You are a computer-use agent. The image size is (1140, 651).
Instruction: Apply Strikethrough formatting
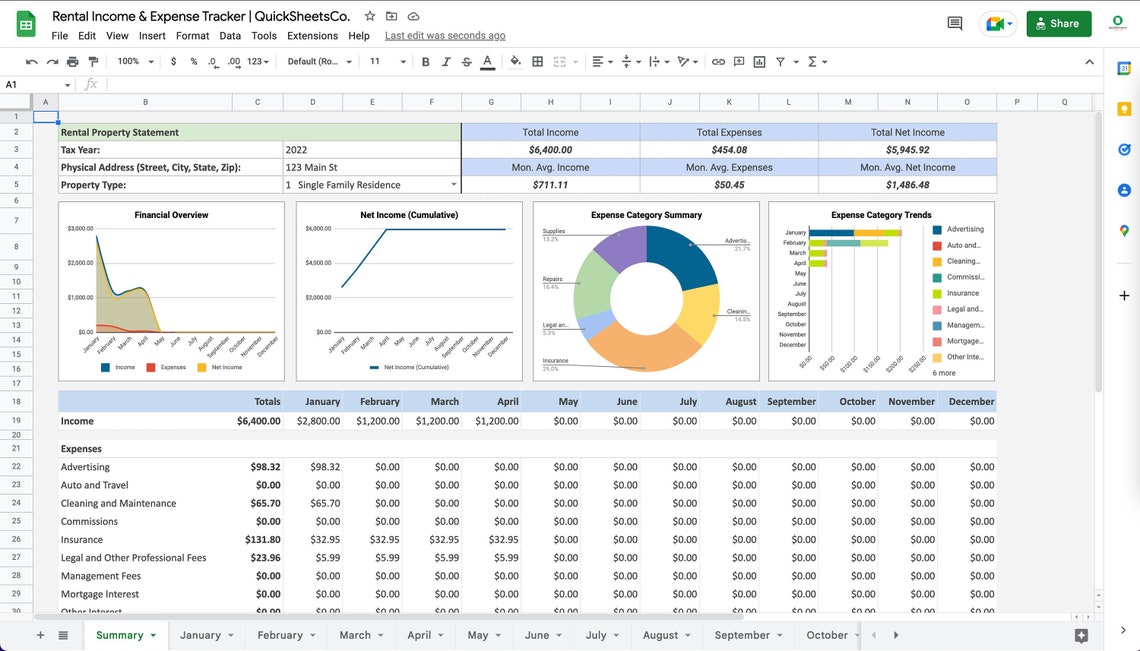(466, 61)
